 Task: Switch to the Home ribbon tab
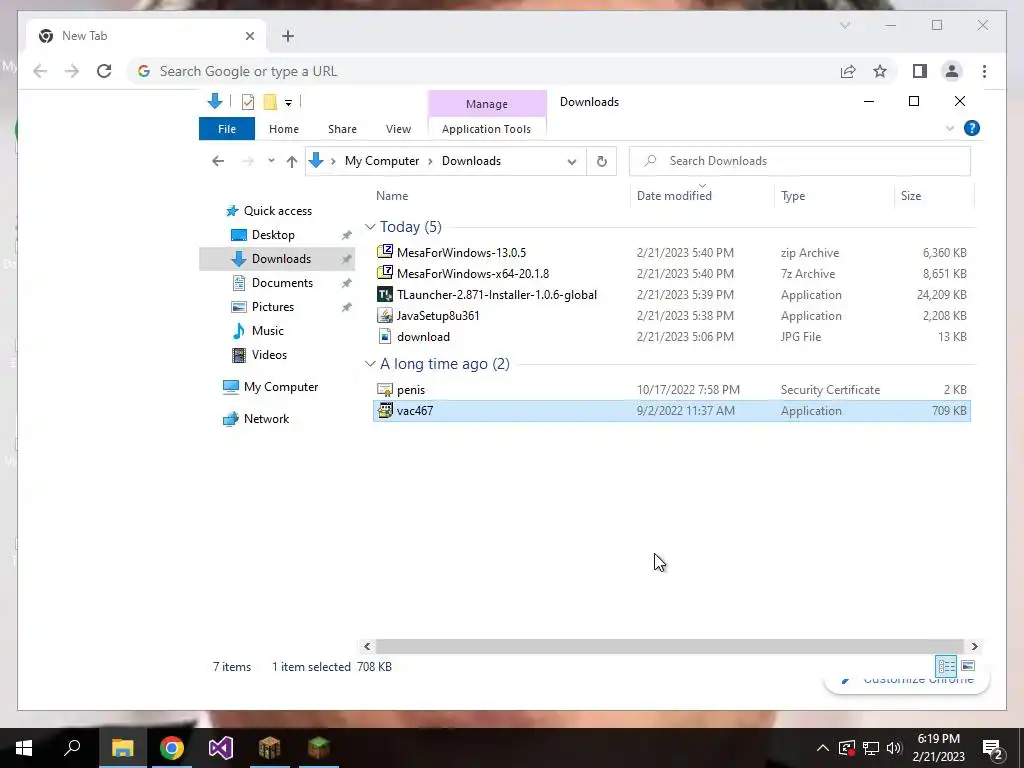click(283, 129)
